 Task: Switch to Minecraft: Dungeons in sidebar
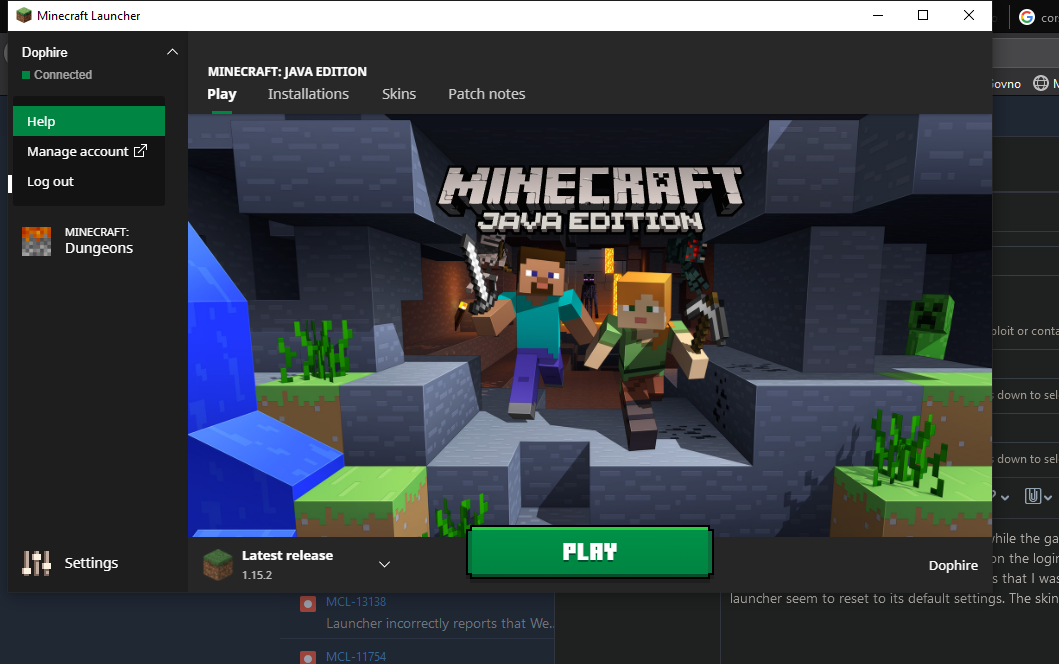pyautogui.click(x=98, y=241)
